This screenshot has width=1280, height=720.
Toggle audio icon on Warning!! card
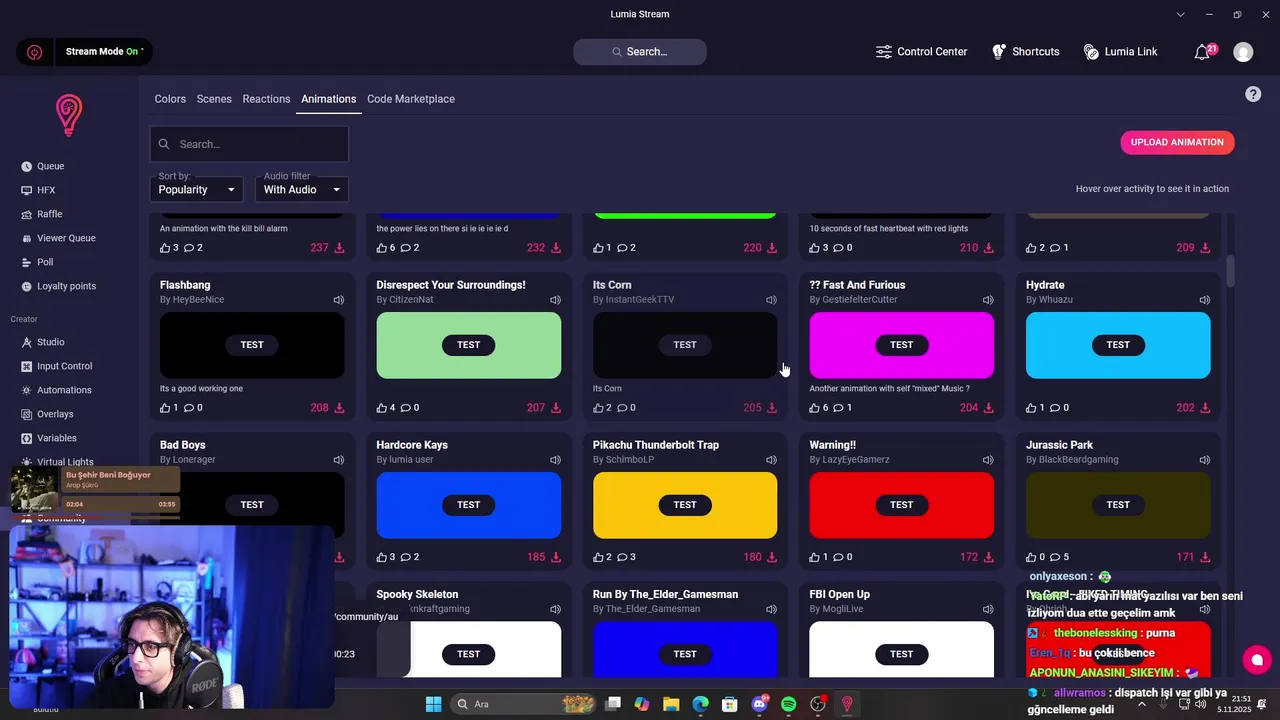[x=988, y=460]
